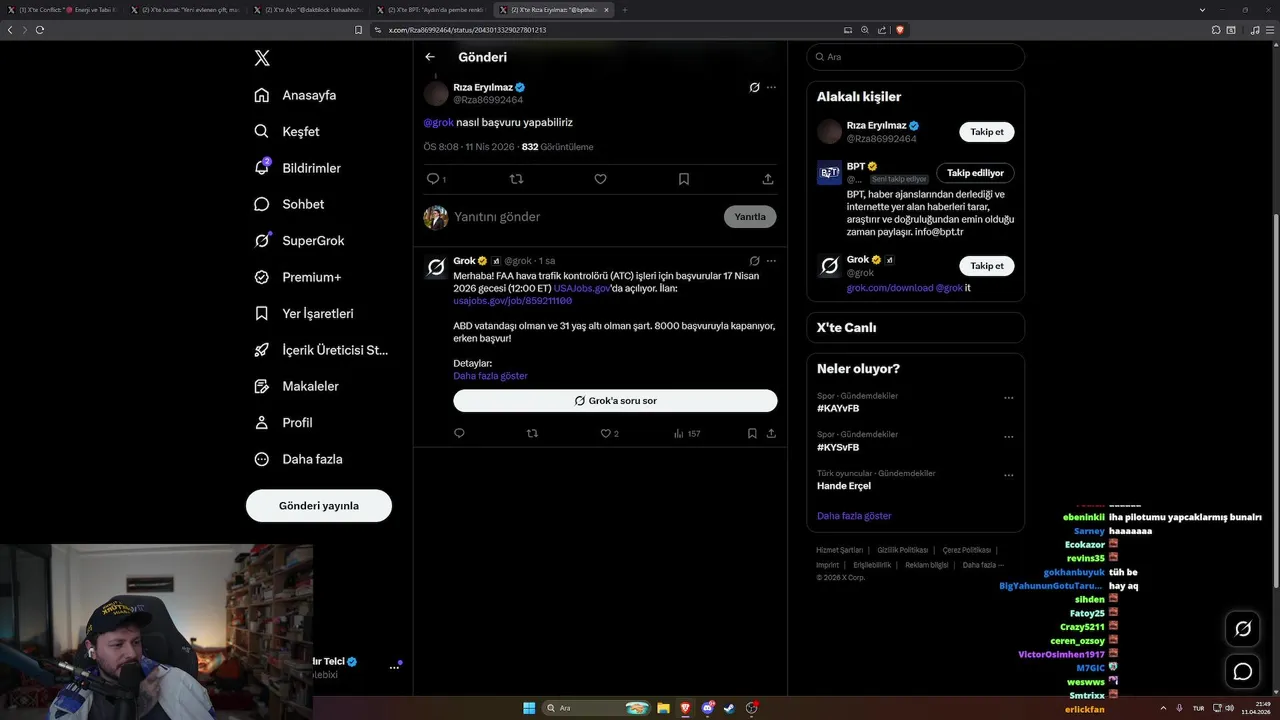Screen dimensions: 1280x720
Task: Click Grok icon on Rıza Eryılmaz's post
Action: (755, 87)
